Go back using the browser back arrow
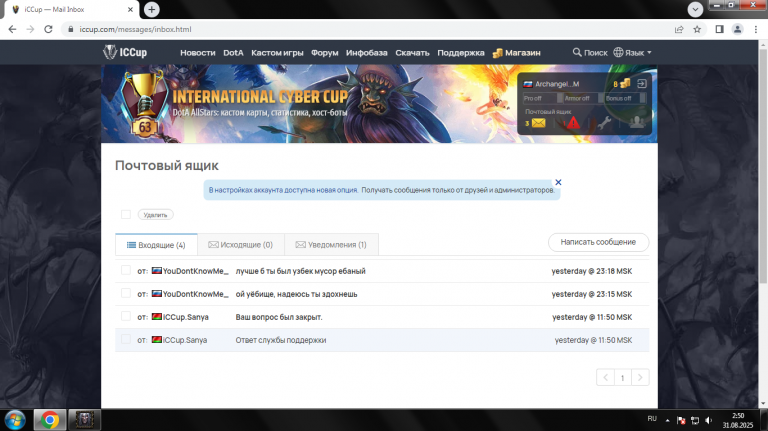 pos(12,29)
